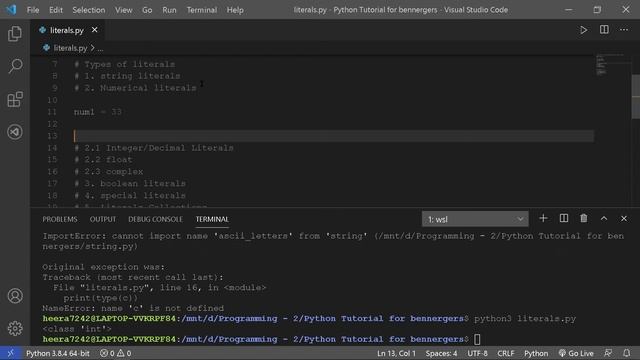
Task: Open the terminal selector dropdown showing 1: wsl
Action: pos(475,219)
